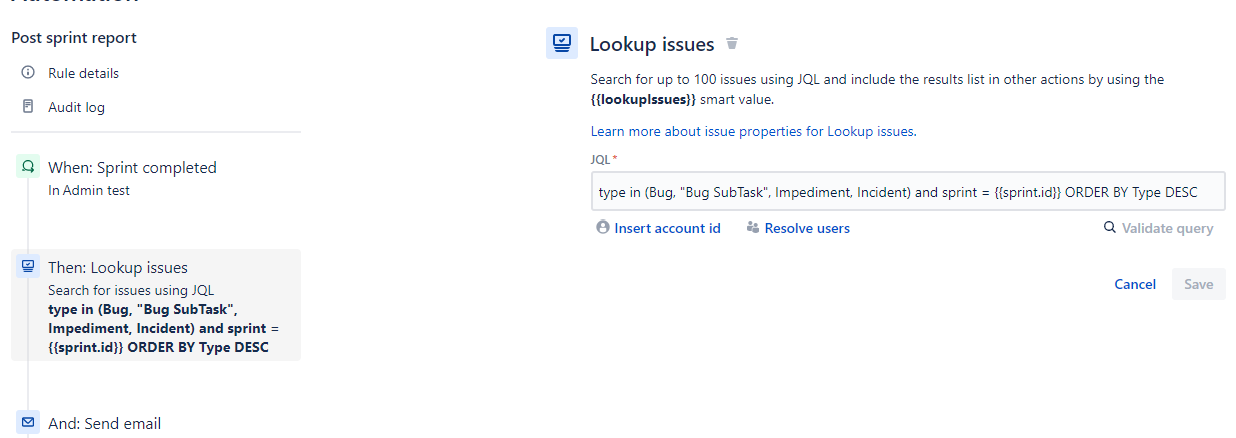Click the Rule details info icon

pyautogui.click(x=28, y=73)
